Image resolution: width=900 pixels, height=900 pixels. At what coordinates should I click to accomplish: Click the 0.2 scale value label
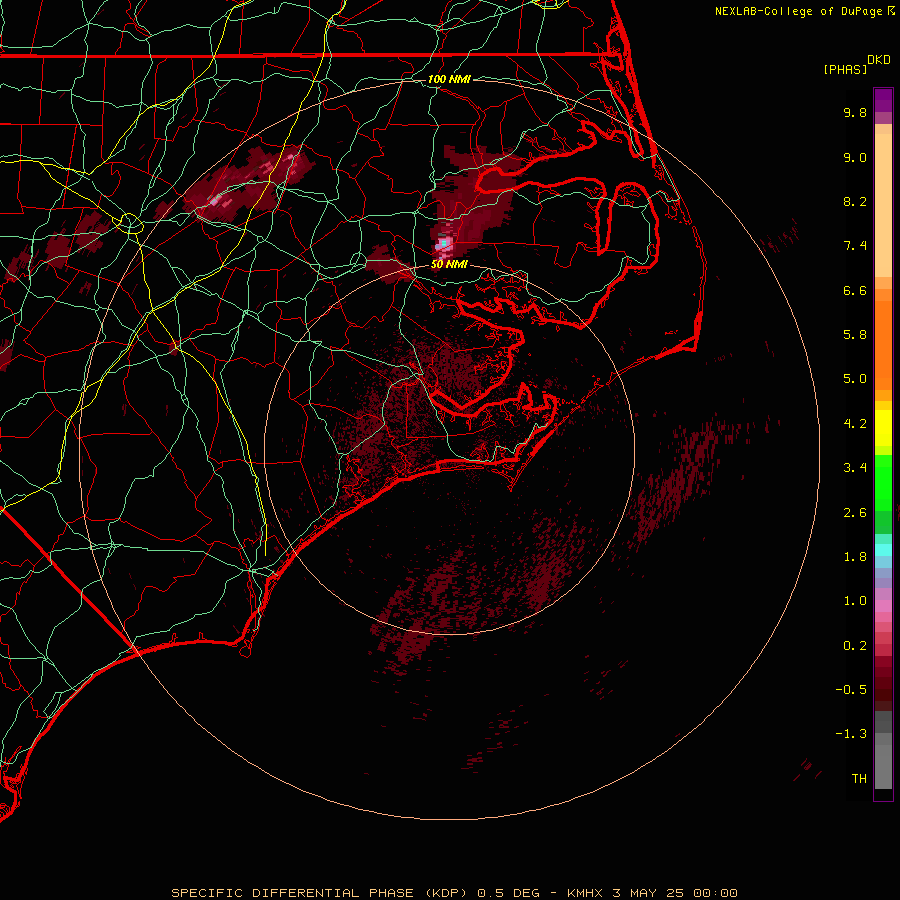coord(855,646)
